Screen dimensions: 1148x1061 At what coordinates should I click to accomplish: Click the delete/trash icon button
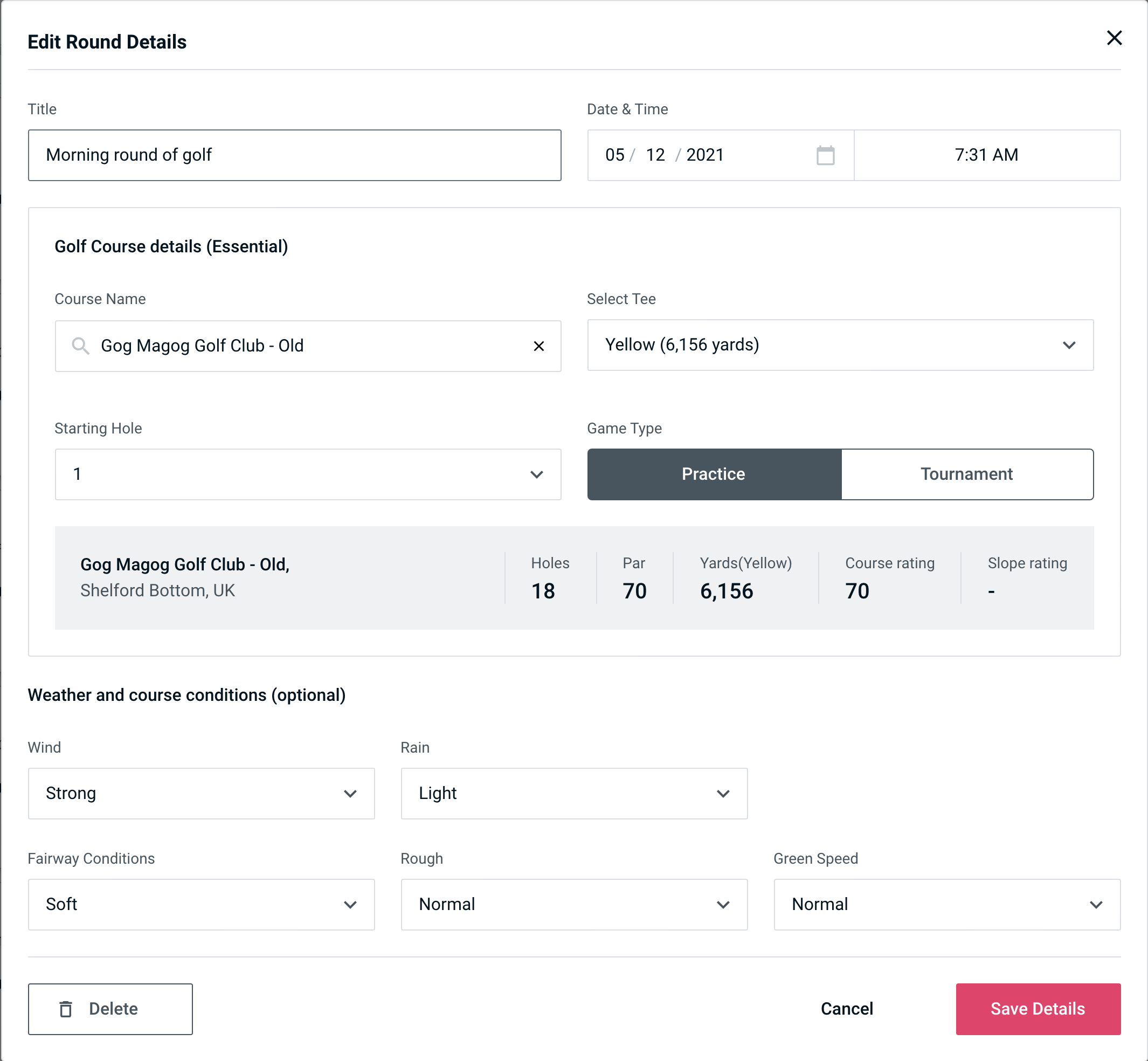tap(68, 1009)
